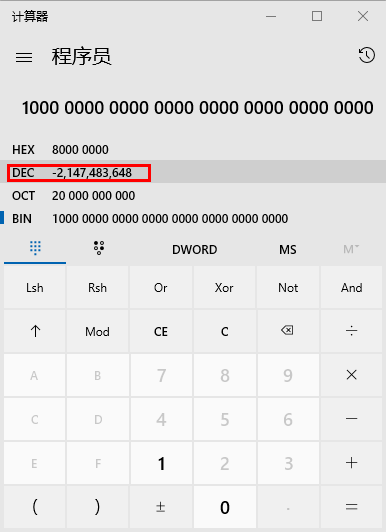
Task: Apply the Or bitwise operator
Action: click(x=161, y=287)
